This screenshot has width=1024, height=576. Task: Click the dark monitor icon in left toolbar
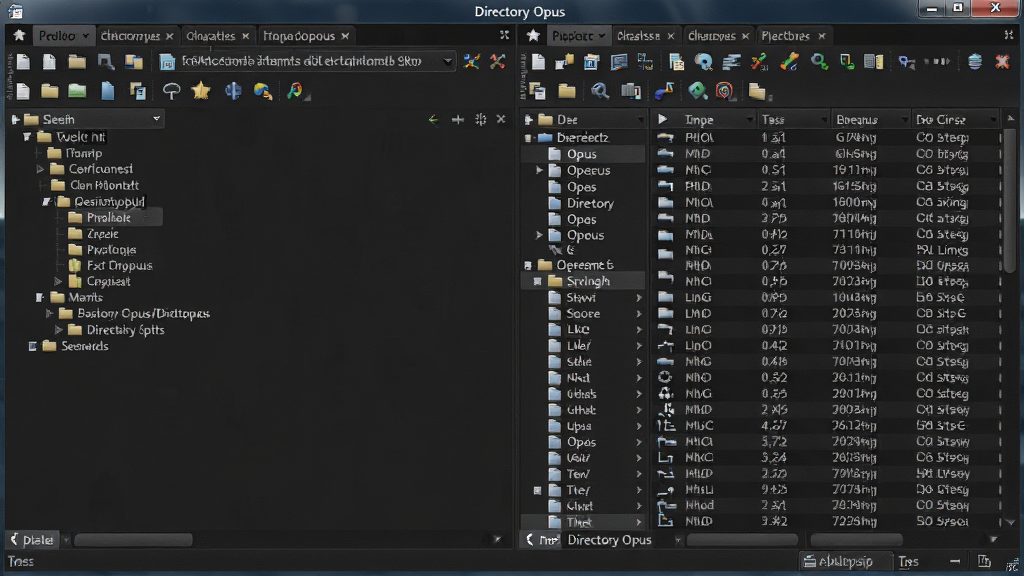point(105,62)
